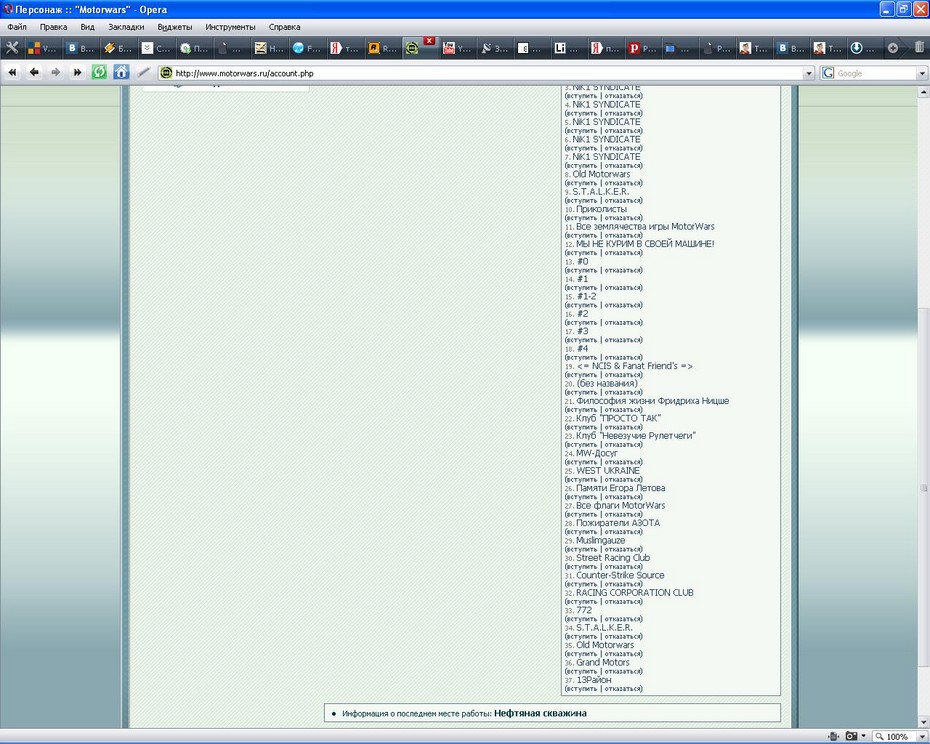The image size is (930, 744).
Task: Click the wand (password) toolbar icon
Action: [x=144, y=72]
